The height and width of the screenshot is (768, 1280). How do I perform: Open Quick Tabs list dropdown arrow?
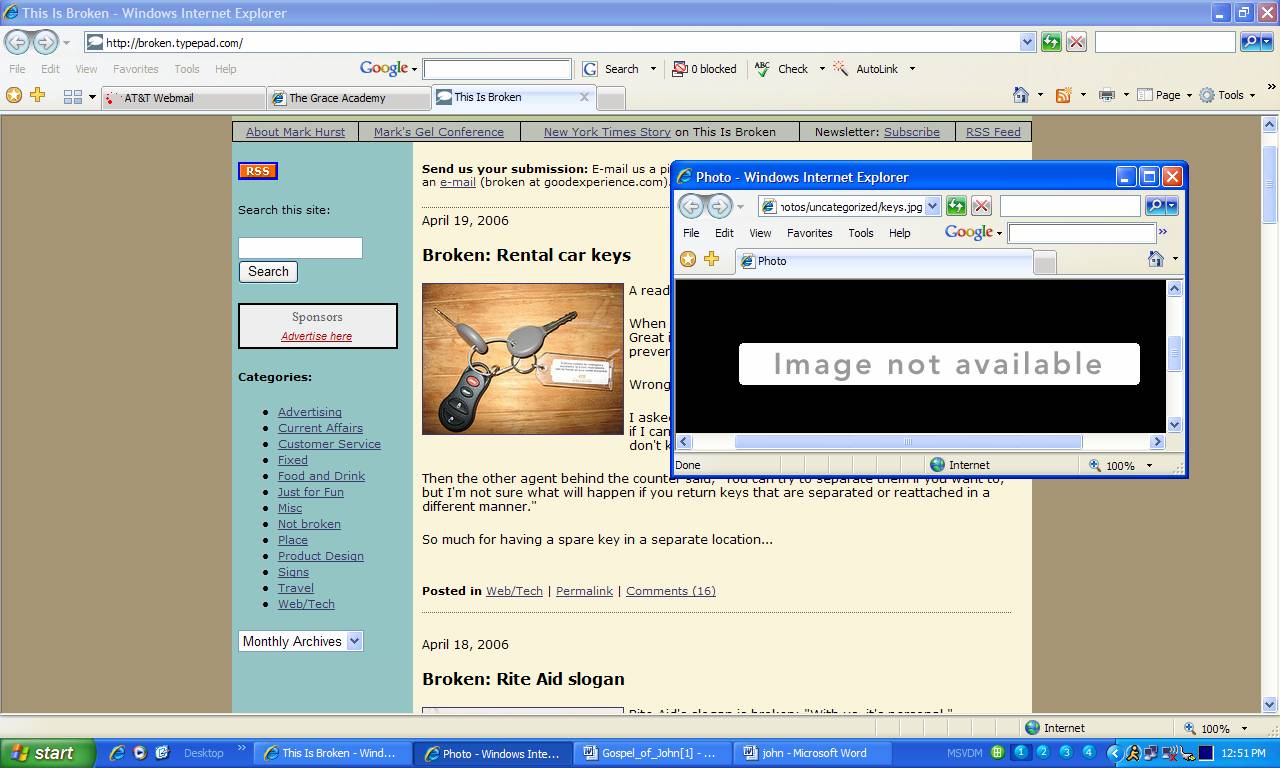[92, 97]
